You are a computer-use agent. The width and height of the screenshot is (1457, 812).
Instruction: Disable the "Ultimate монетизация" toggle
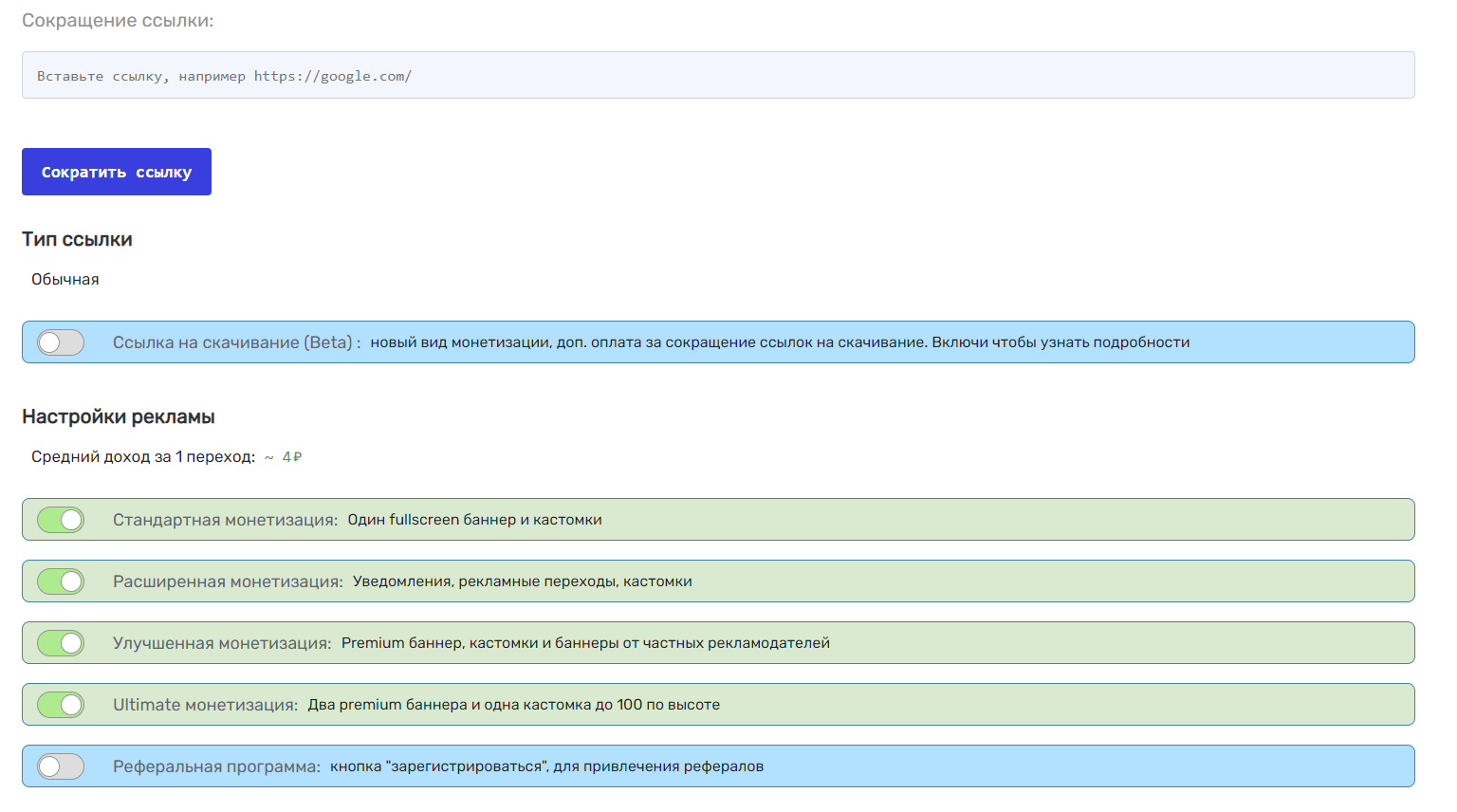[x=61, y=705]
